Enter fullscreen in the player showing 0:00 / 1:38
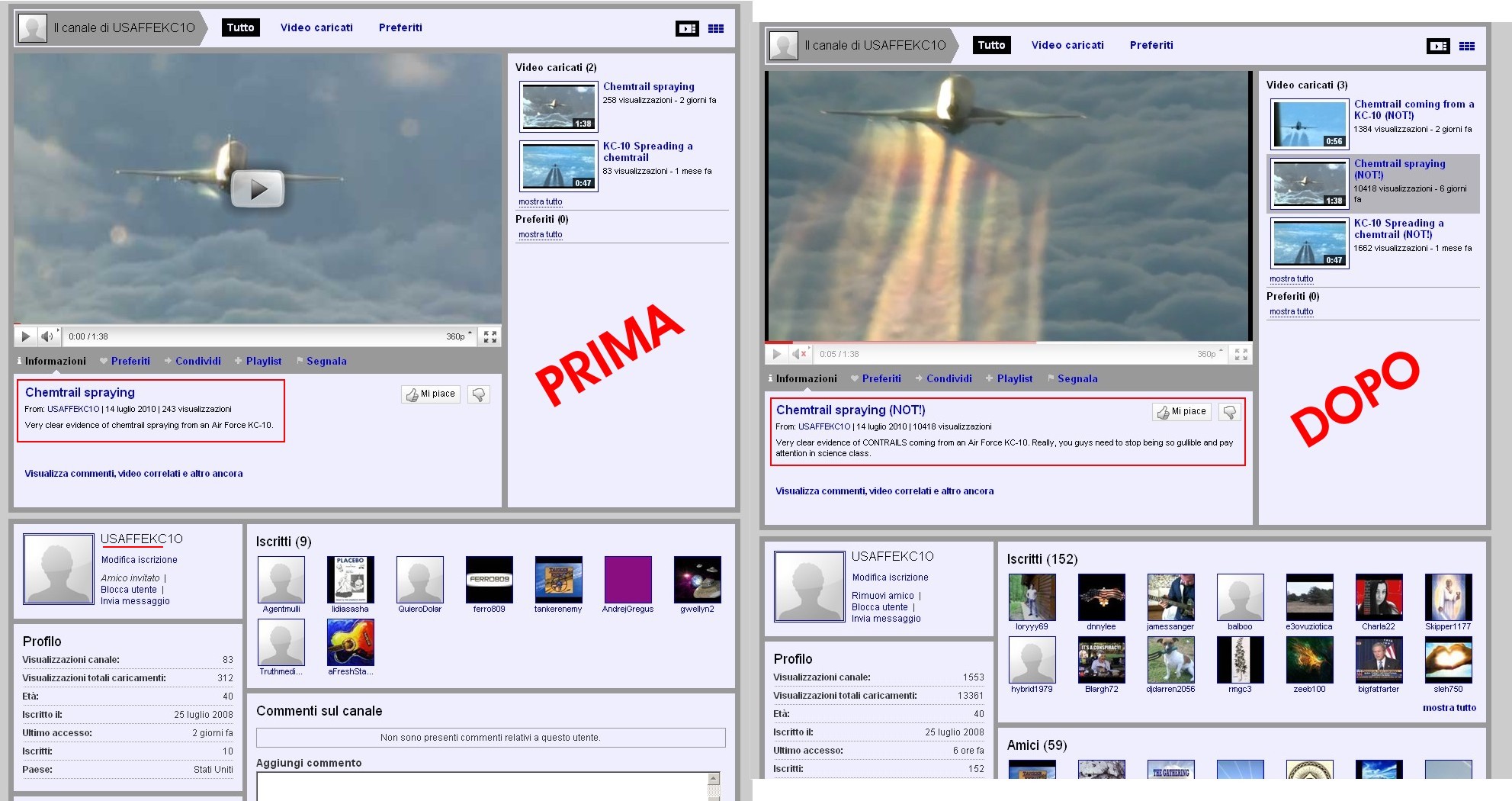The width and height of the screenshot is (1512, 801). point(490,336)
